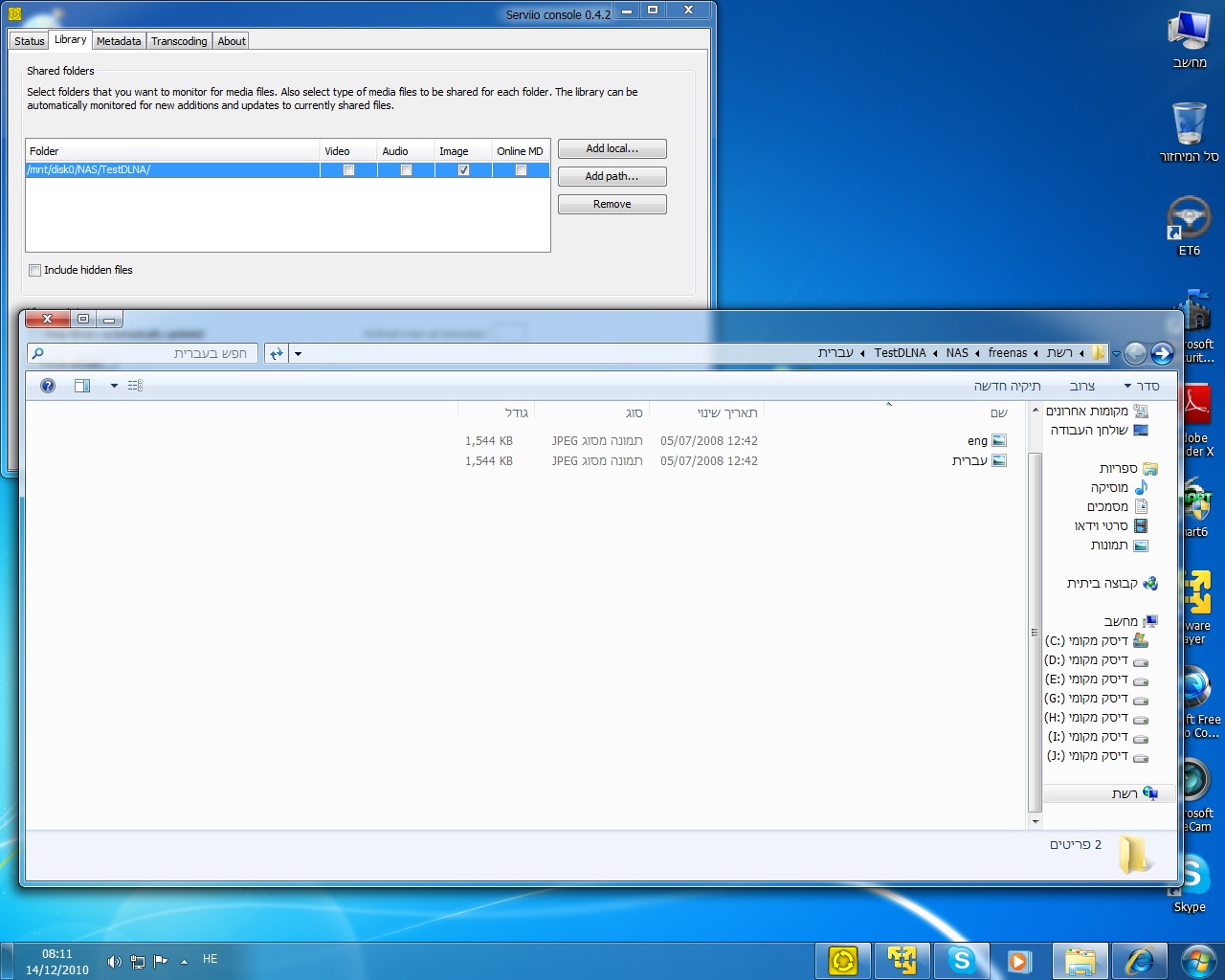Viewport: 1225px width, 980px height.
Task: Click the Explorer search box
Action: [142, 353]
